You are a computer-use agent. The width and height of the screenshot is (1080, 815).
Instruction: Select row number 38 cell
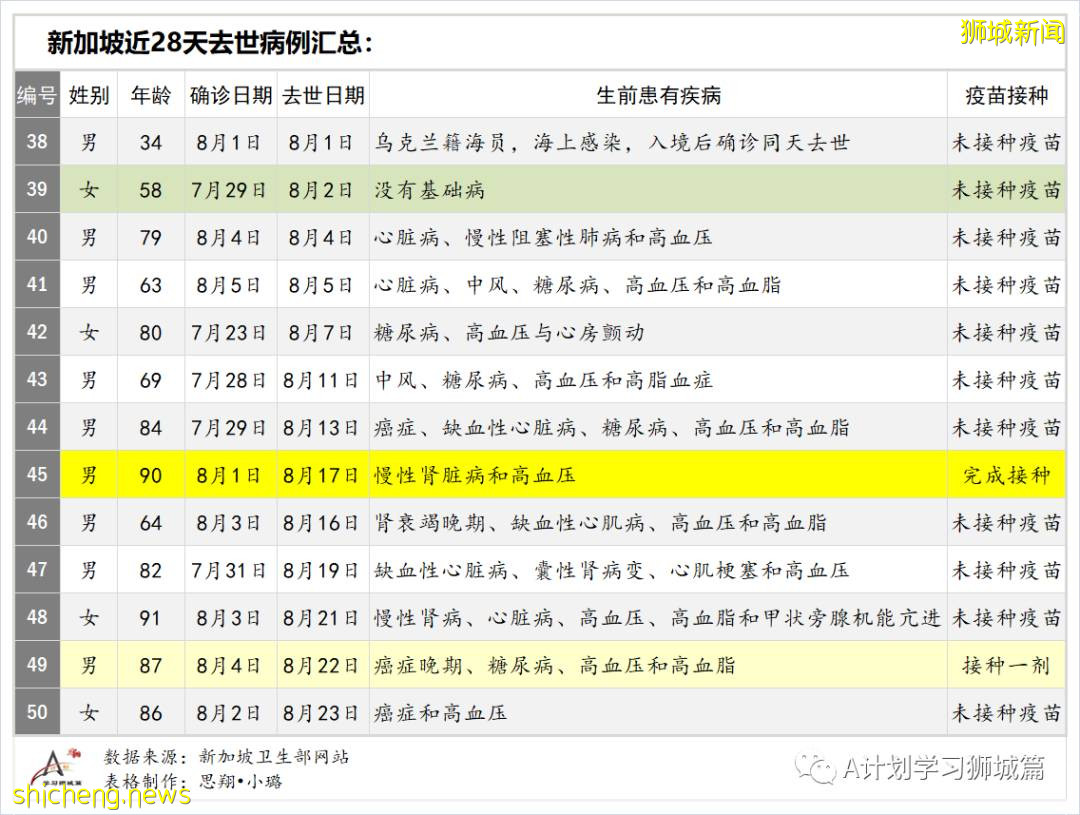37,142
